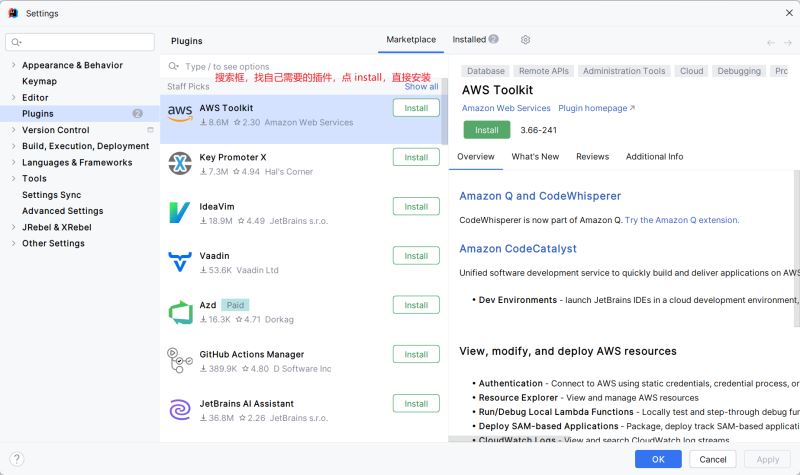Viewport: 800px width, 475px height.
Task: Open the Plugin homepage link
Action: point(596,108)
